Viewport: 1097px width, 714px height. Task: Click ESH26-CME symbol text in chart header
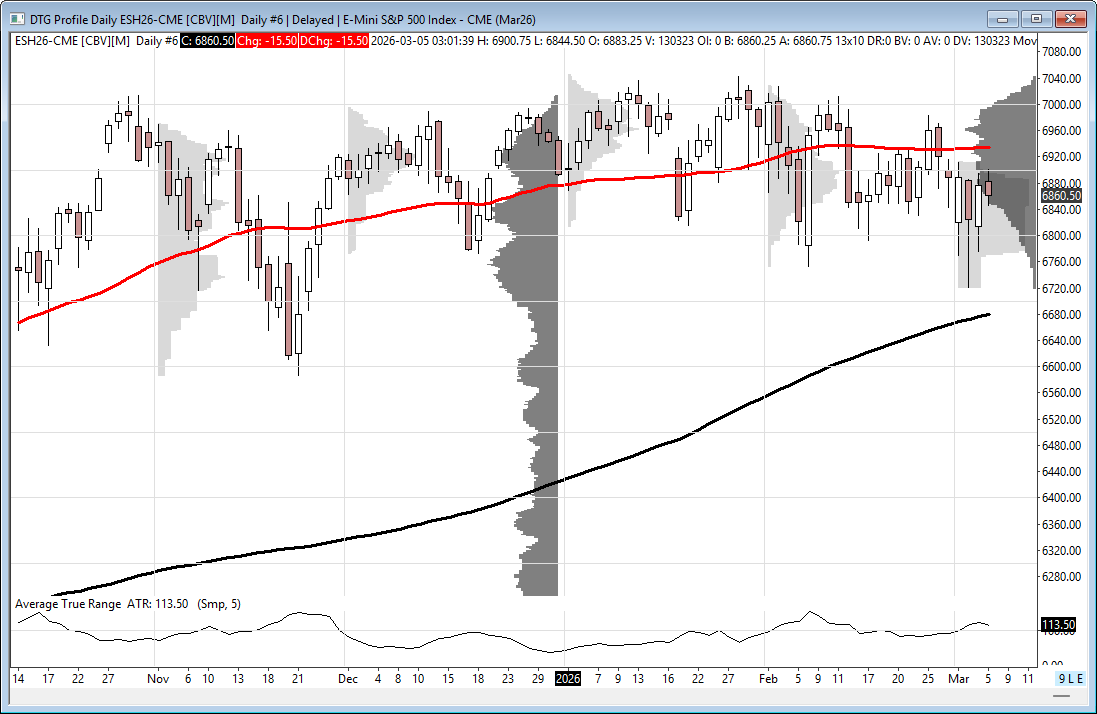click(x=46, y=40)
